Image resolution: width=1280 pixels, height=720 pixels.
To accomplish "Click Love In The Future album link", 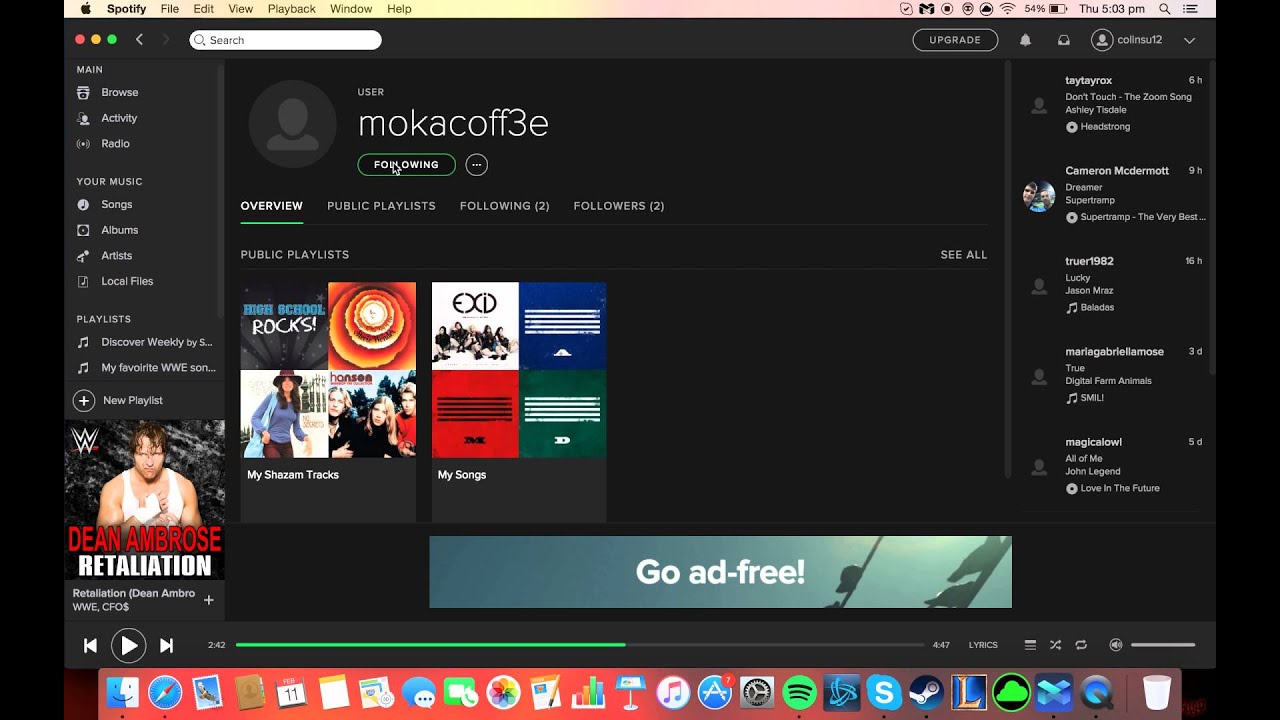I will click(x=1120, y=488).
